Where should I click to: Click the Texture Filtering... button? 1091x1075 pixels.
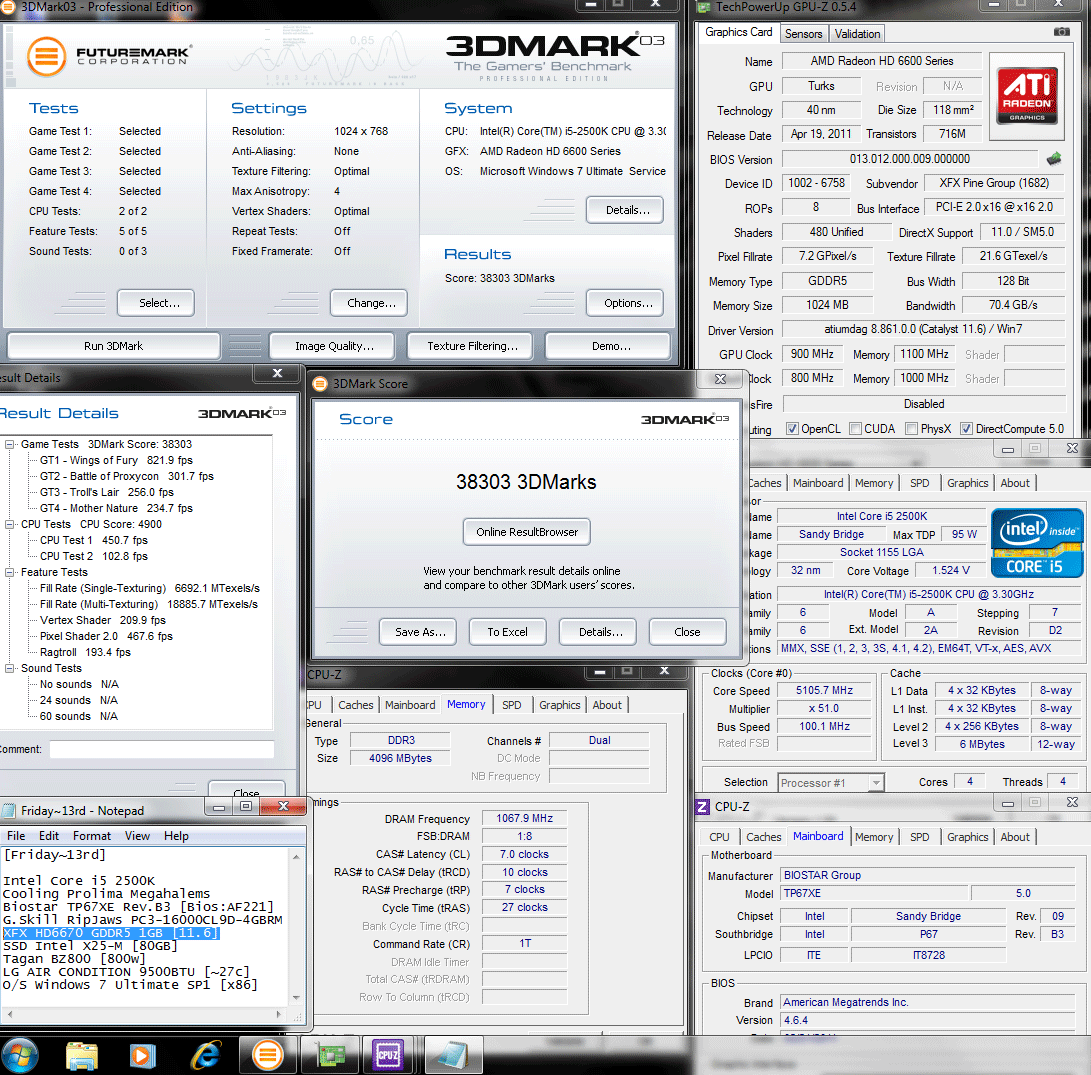[x=472, y=346]
